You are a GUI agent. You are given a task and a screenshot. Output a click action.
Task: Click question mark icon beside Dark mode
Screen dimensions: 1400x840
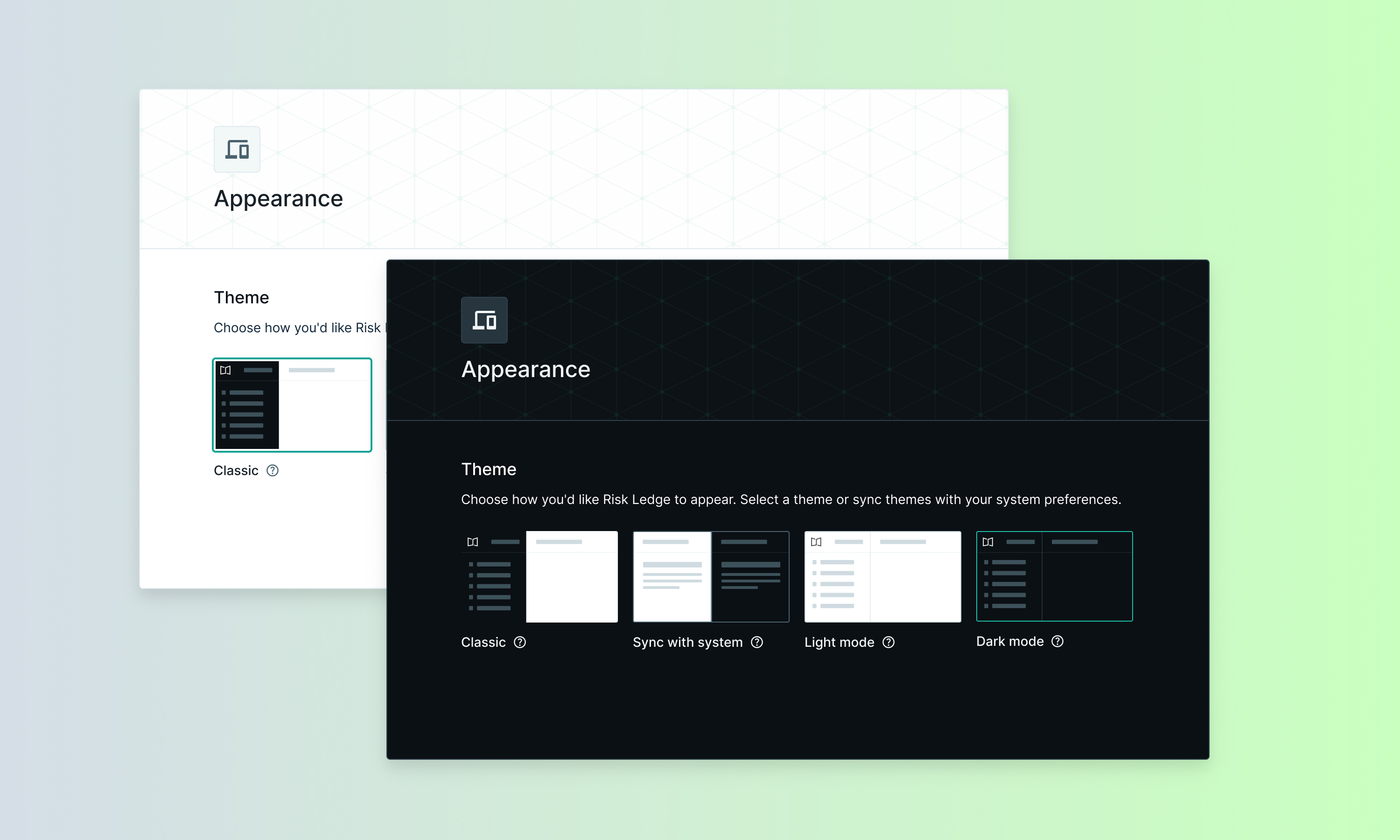point(1057,641)
